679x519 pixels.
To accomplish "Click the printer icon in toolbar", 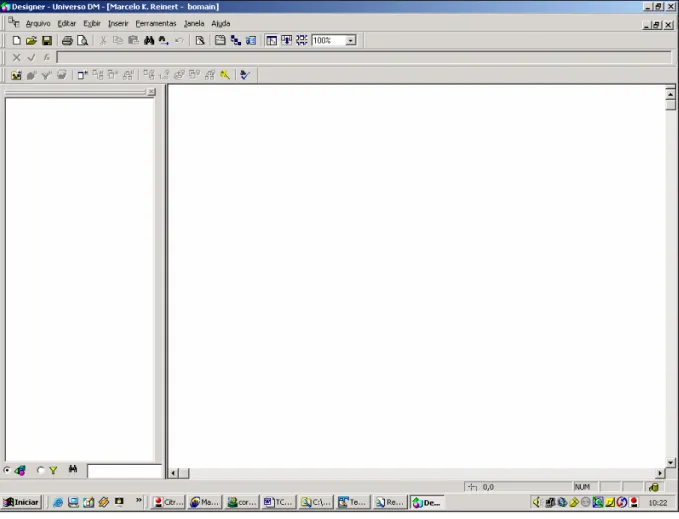I will click(x=67, y=41).
